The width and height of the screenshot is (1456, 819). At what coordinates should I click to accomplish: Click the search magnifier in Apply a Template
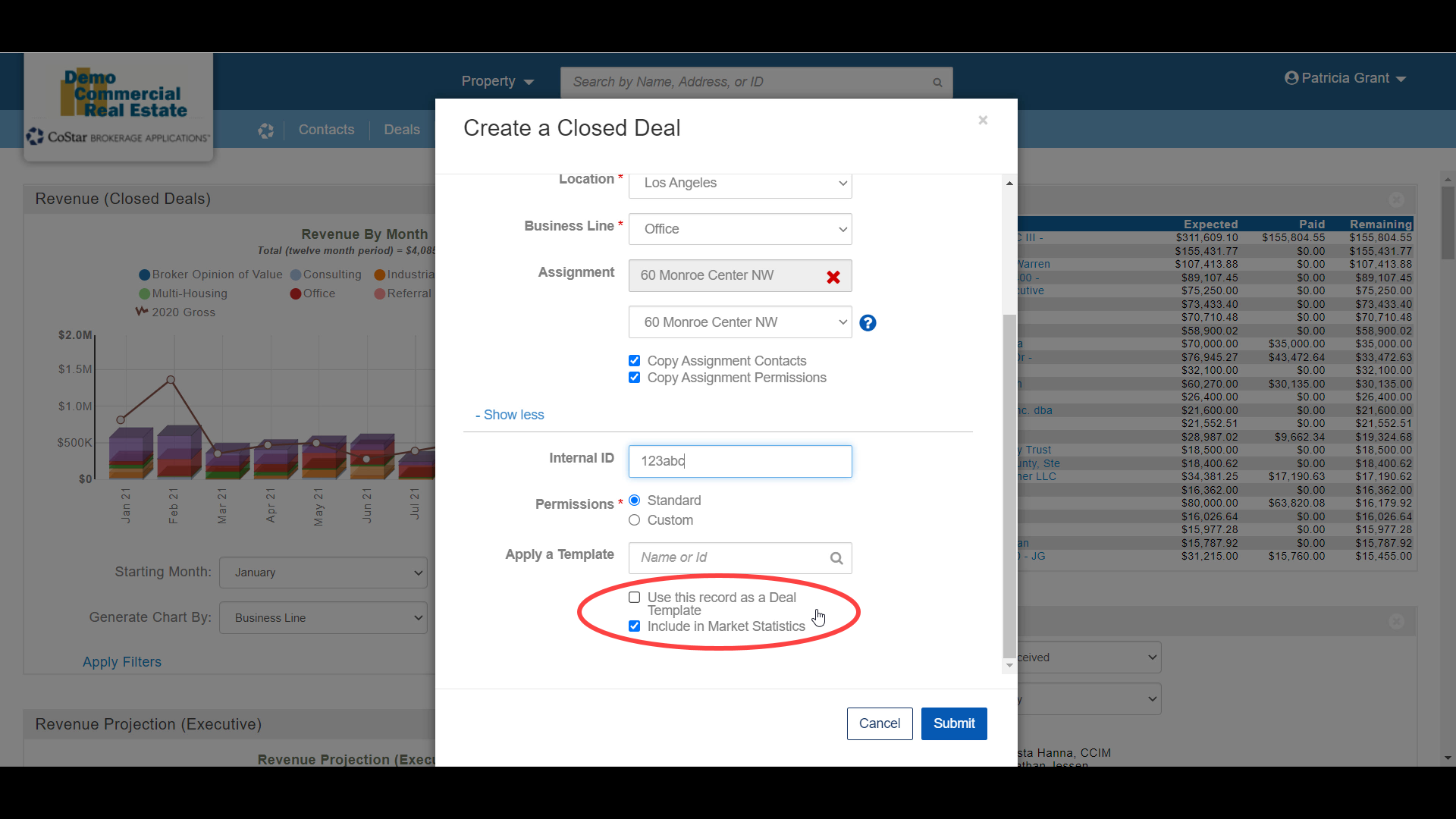[x=836, y=558]
